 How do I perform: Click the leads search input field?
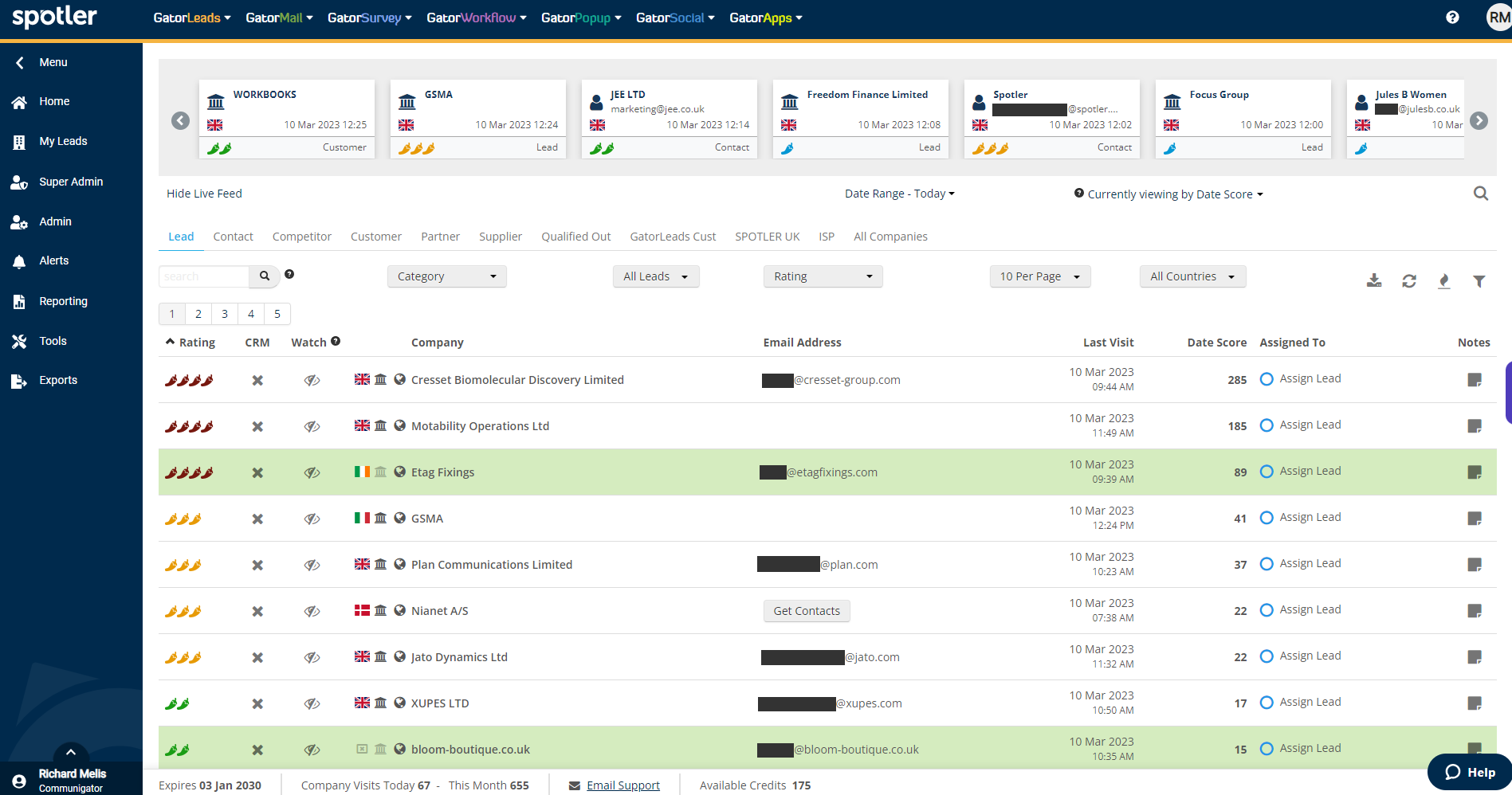(x=204, y=276)
